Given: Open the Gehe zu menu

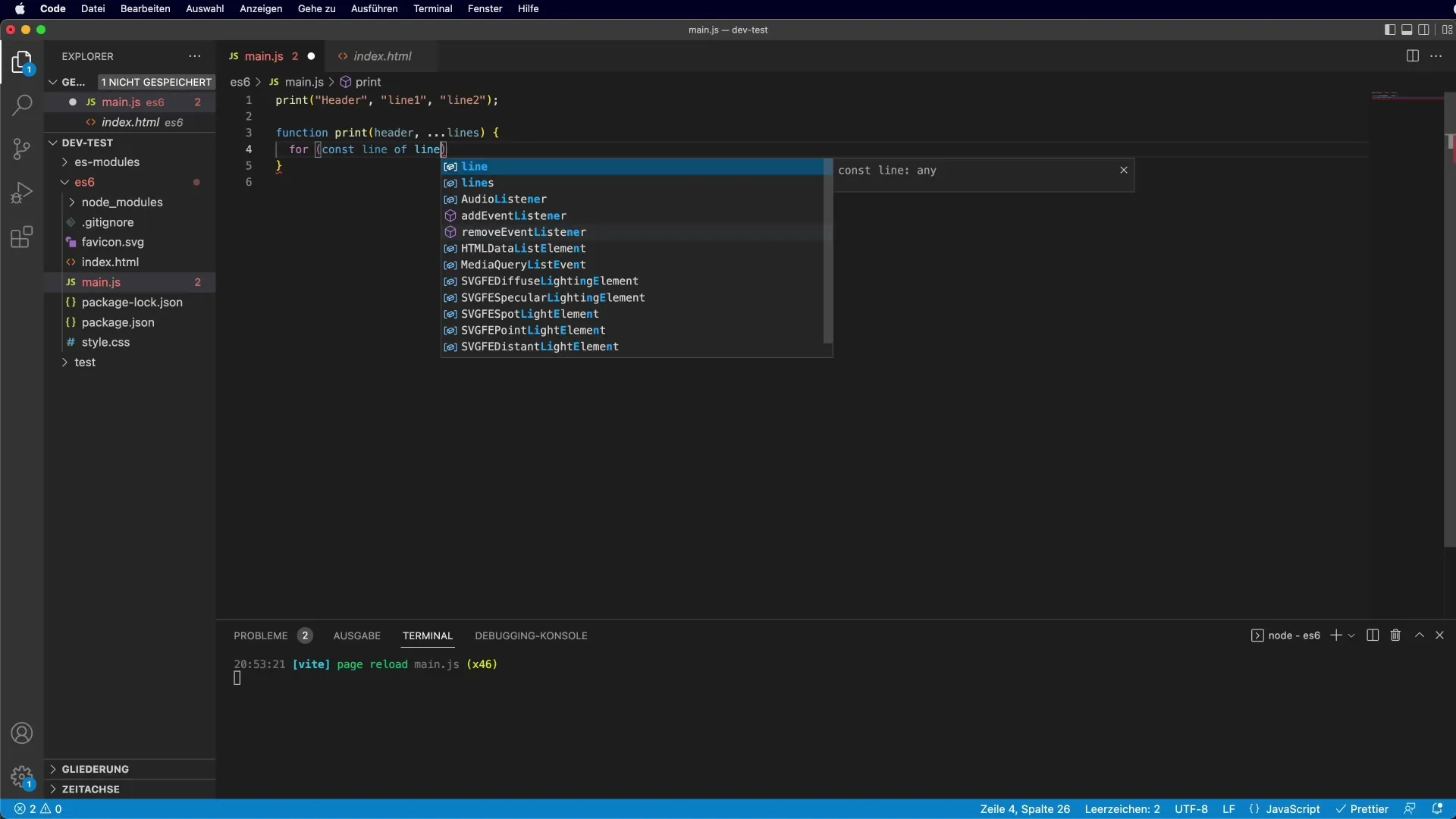Looking at the screenshot, I should (x=316, y=8).
